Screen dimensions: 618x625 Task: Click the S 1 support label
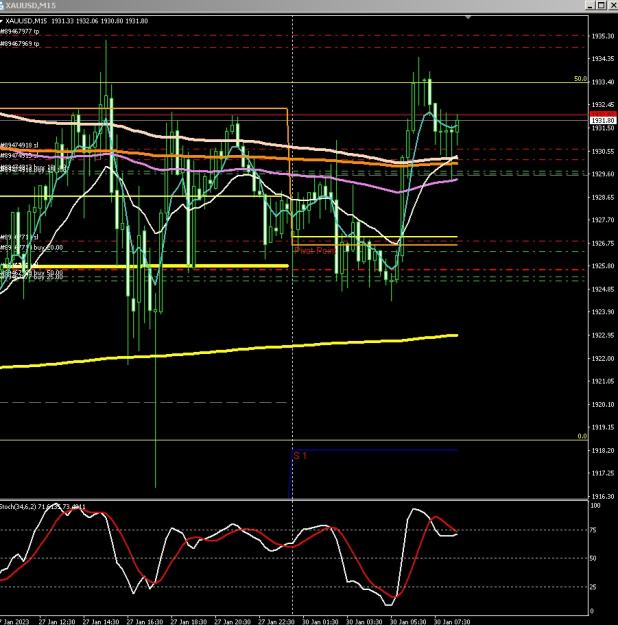pos(300,456)
